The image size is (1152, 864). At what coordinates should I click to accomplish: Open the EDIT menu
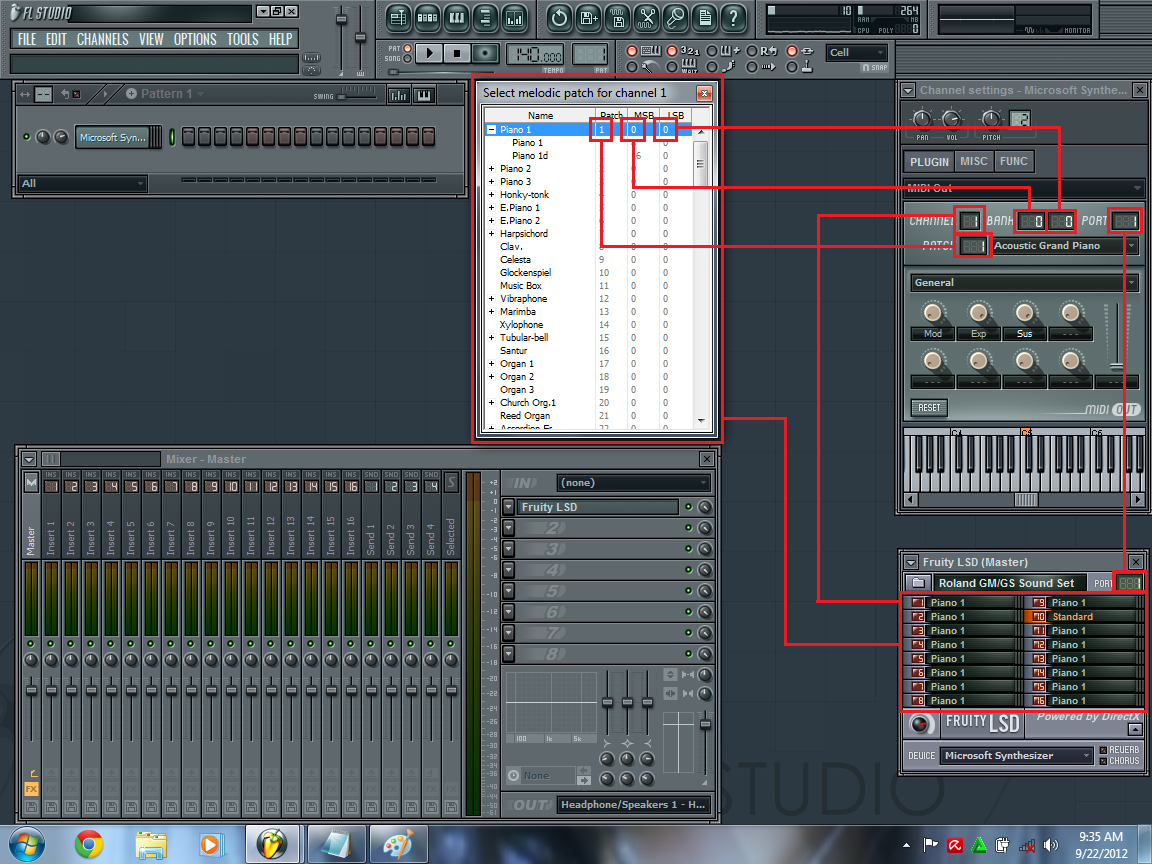click(56, 39)
